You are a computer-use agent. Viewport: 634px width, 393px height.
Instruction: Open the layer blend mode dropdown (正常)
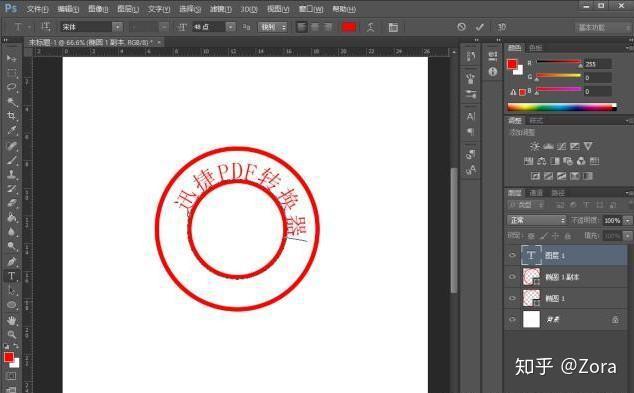[537, 220]
